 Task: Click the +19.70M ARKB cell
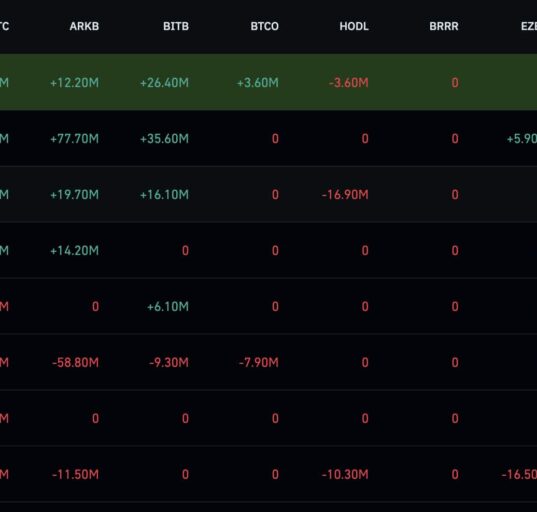pyautogui.click(x=74, y=195)
